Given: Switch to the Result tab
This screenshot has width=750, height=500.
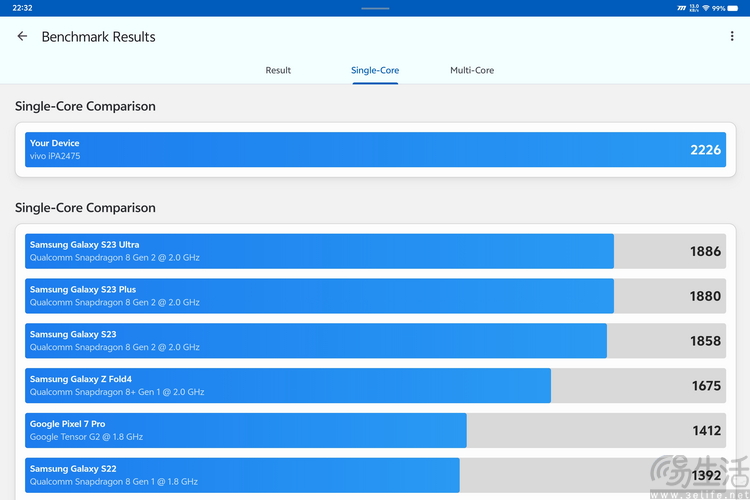Looking at the screenshot, I should [278, 70].
